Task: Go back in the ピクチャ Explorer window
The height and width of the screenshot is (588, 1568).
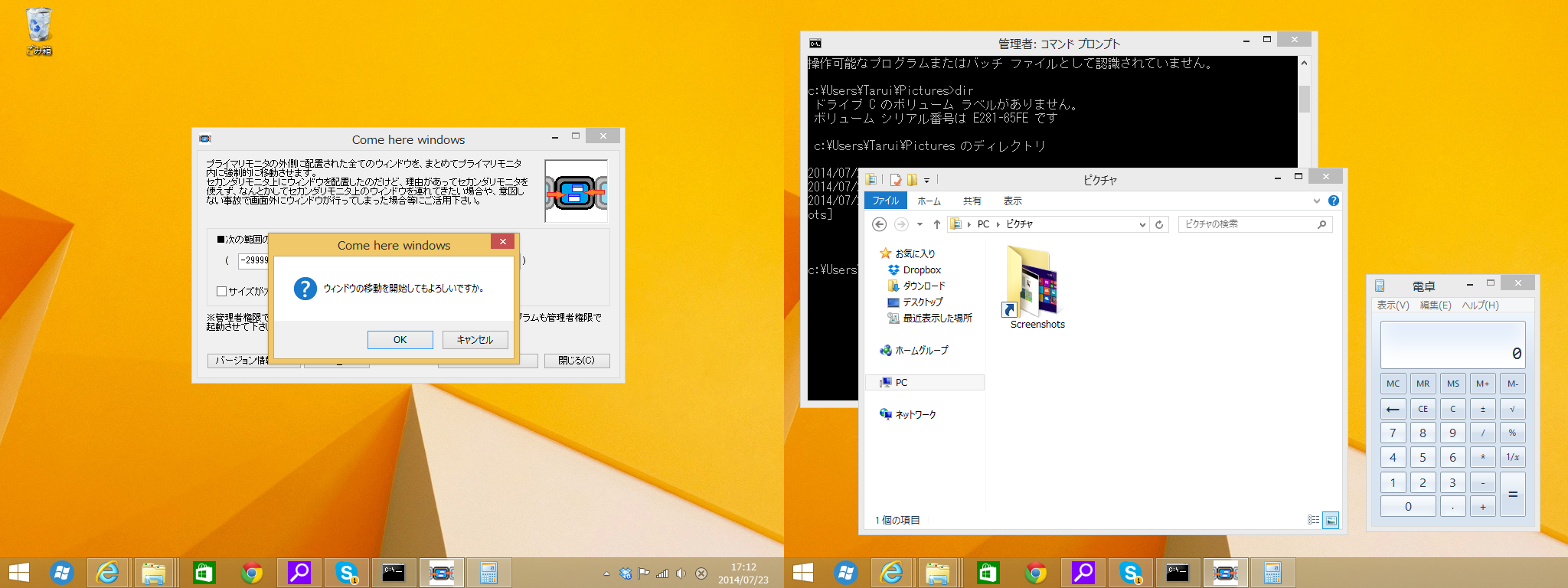Action: coord(880,224)
